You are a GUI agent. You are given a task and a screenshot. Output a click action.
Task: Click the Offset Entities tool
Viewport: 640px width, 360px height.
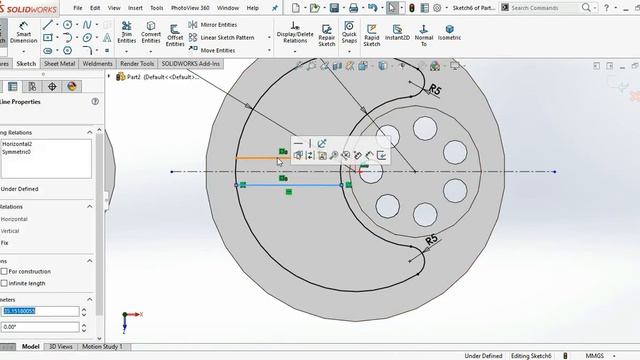175,35
